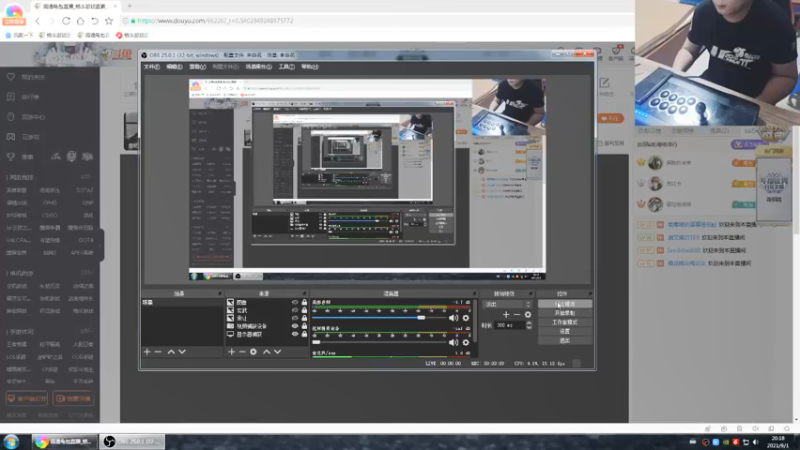Hide the video capture device source (视频捕获设备)
The image size is (800, 450).
[295, 326]
